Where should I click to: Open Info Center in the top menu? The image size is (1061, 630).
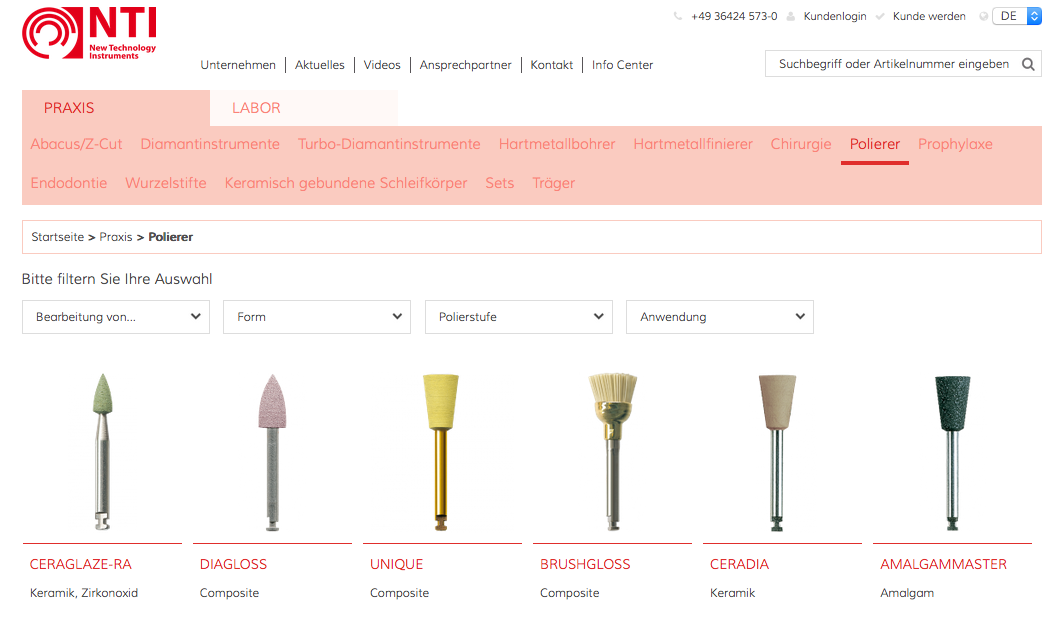pyautogui.click(x=623, y=65)
